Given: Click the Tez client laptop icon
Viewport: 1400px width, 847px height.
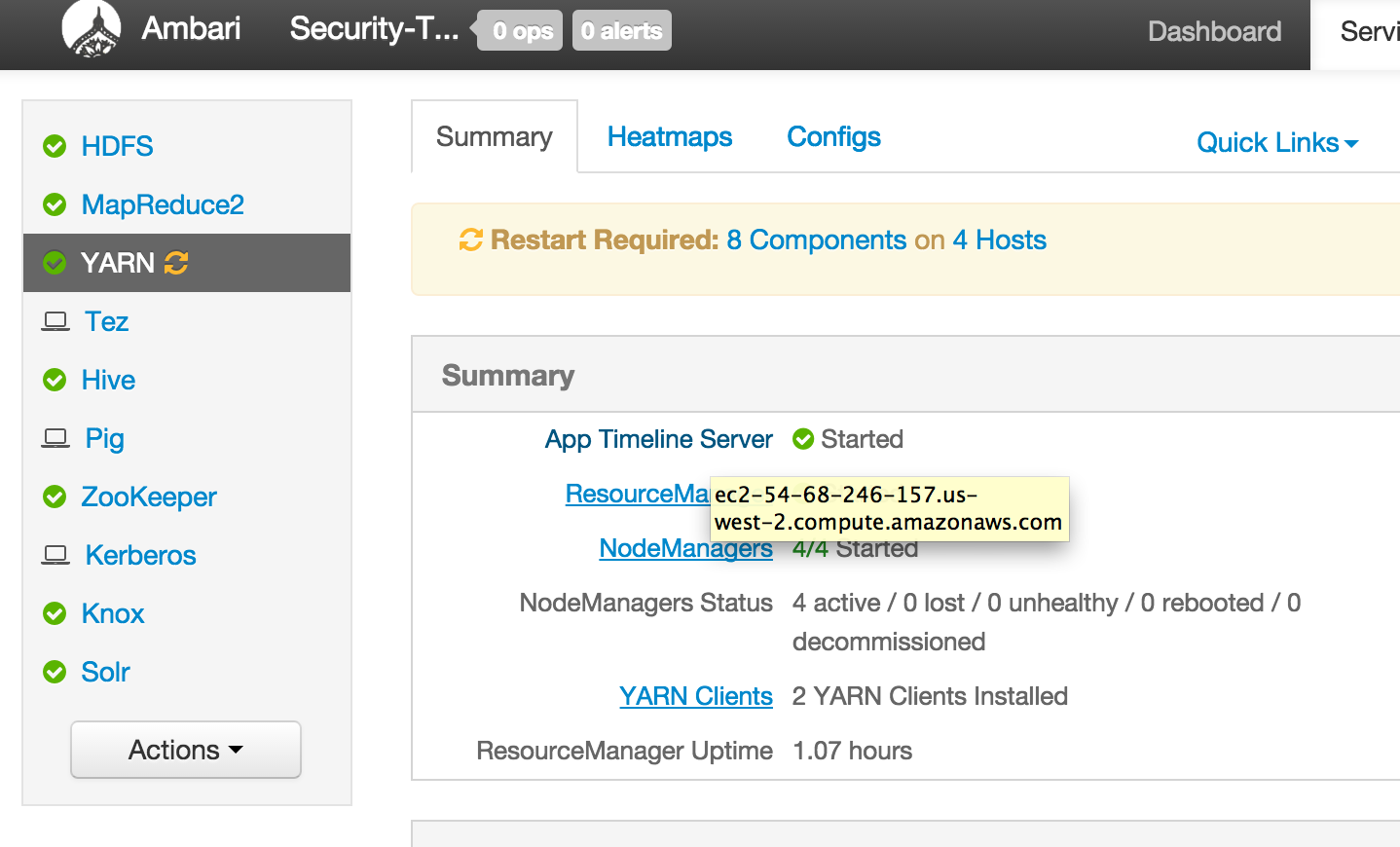Looking at the screenshot, I should click(x=55, y=321).
